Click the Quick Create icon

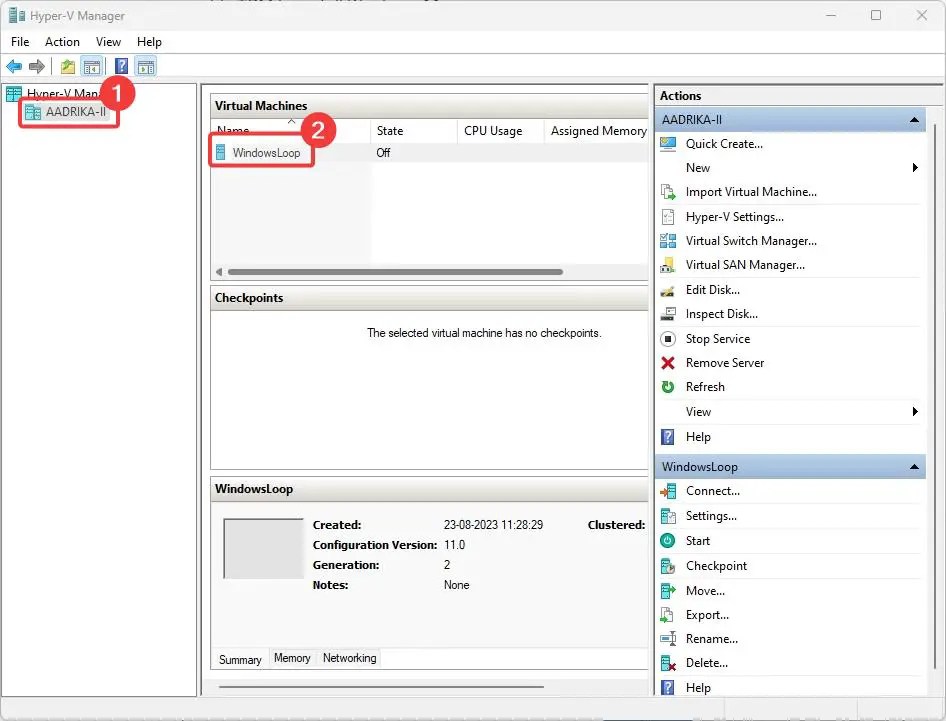(x=668, y=144)
